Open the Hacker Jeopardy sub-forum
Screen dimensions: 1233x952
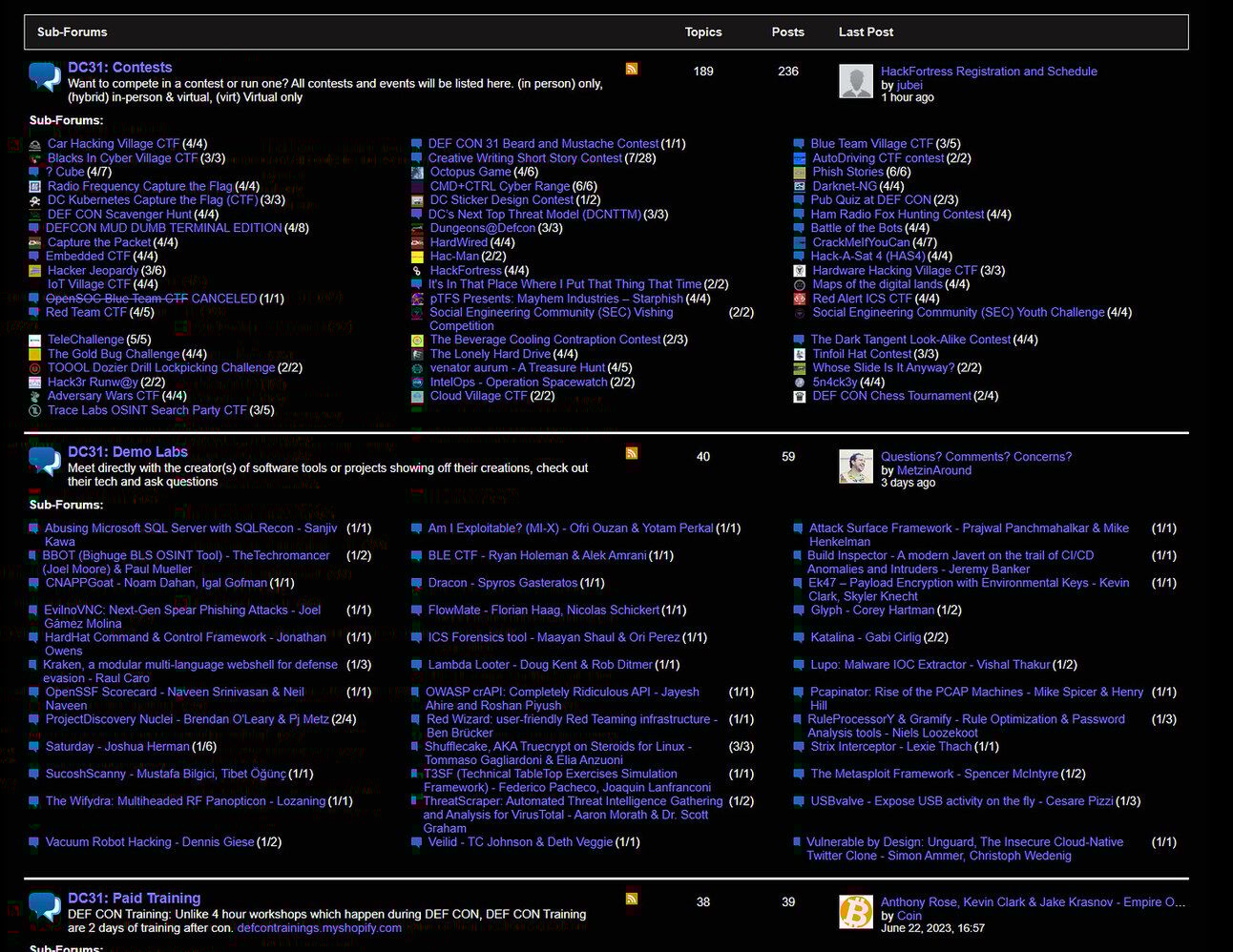click(x=93, y=271)
